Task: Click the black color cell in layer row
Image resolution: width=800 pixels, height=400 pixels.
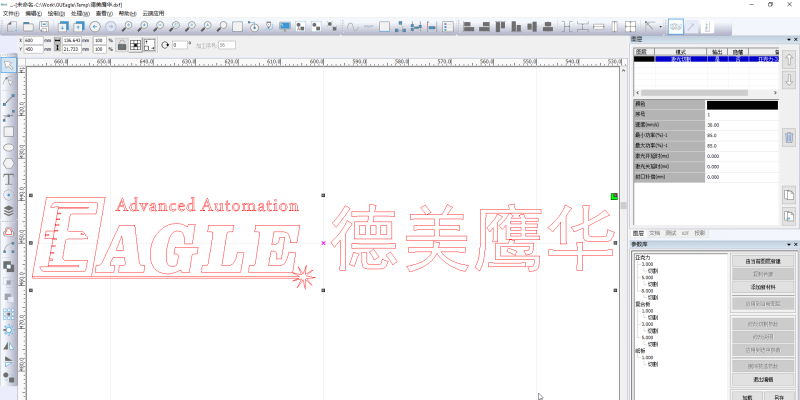Action: pos(644,59)
